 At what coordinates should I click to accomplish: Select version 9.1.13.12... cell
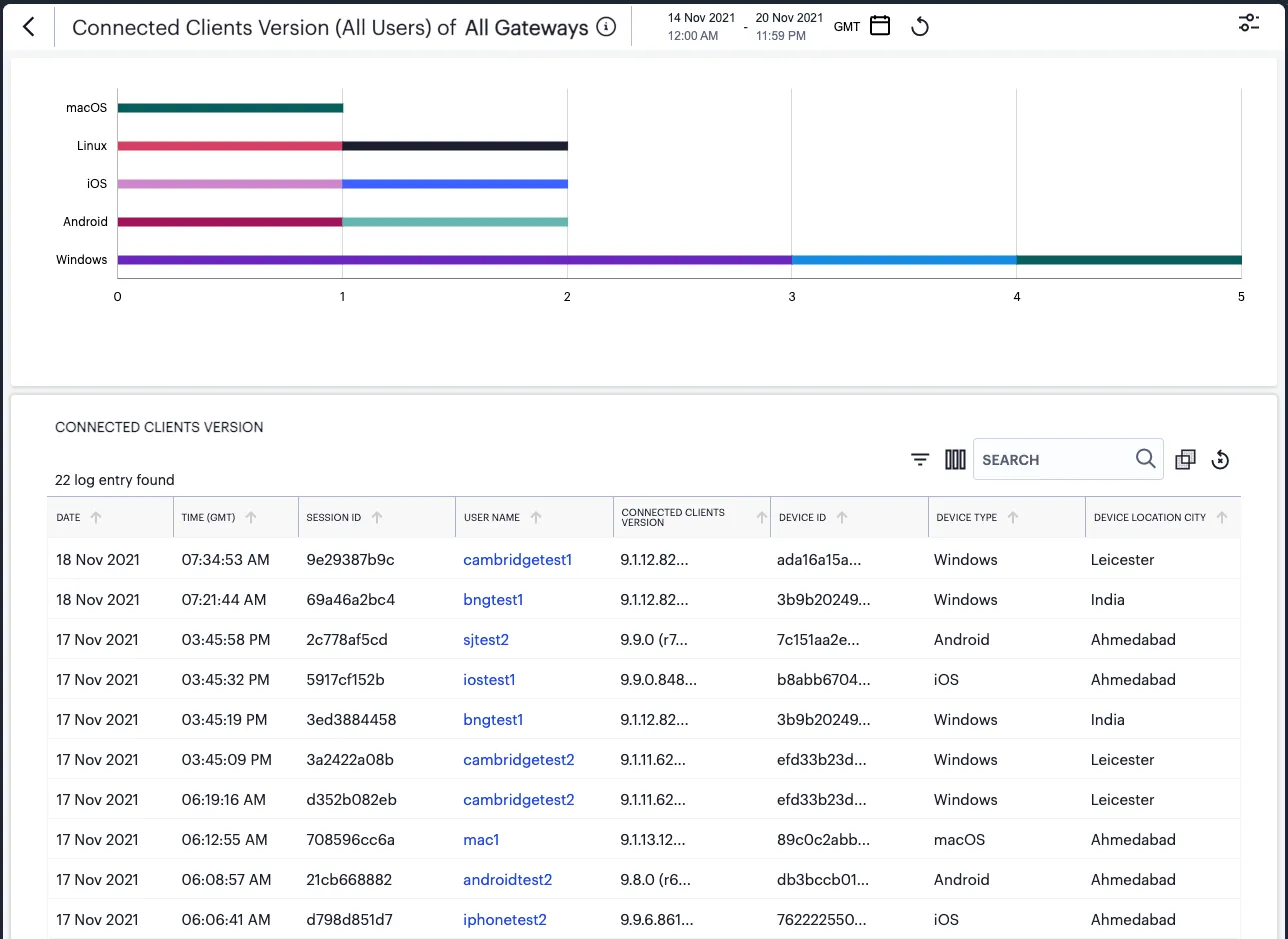coord(653,840)
